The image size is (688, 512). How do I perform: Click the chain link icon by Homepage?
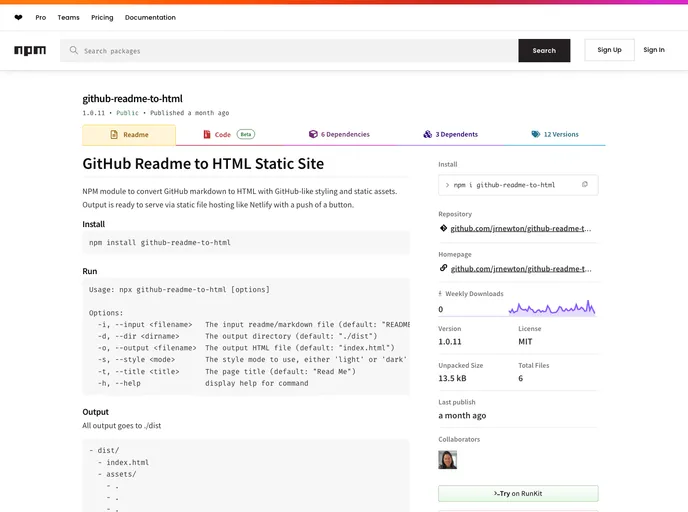tap(443, 268)
